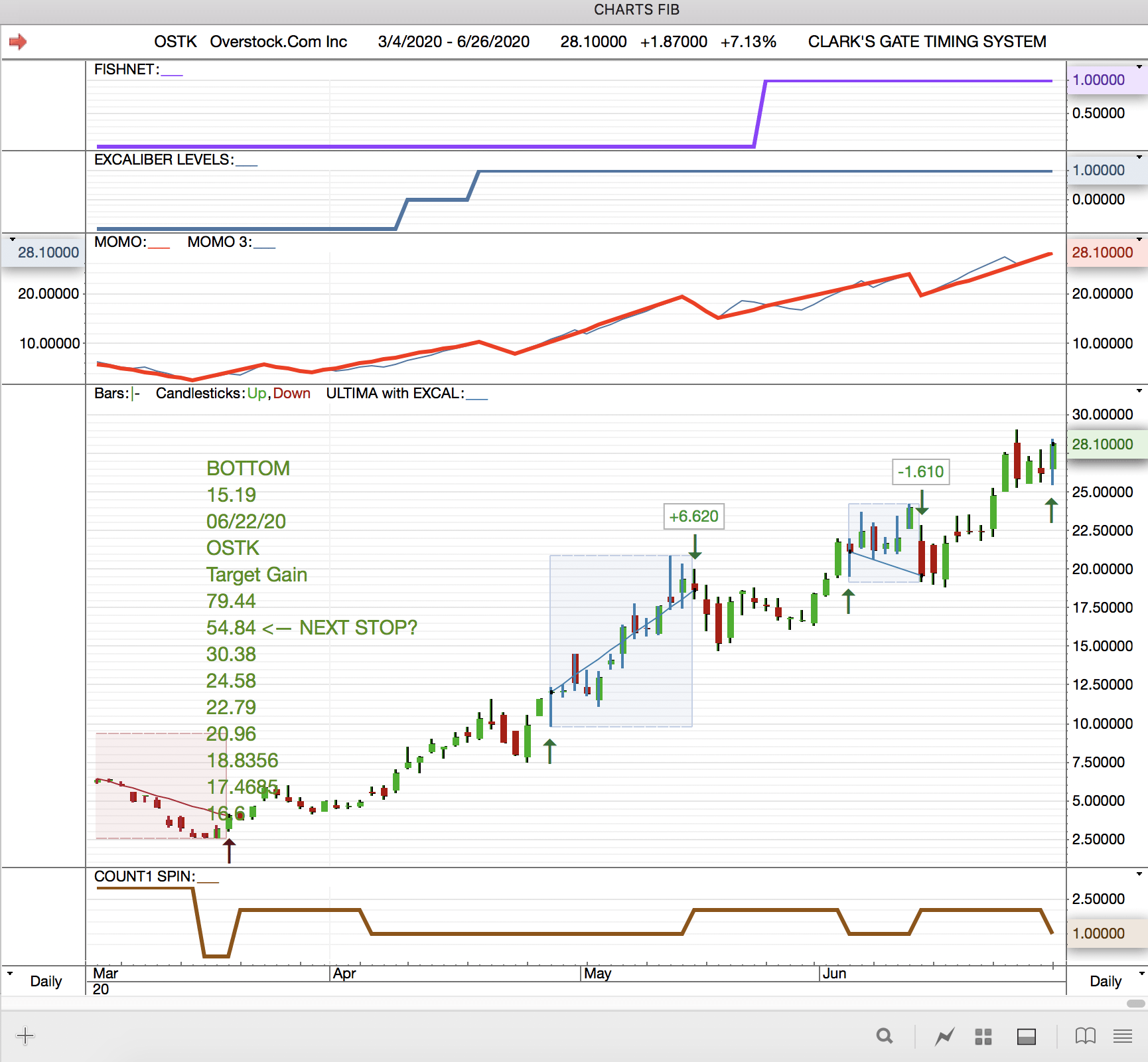Click the Jun label on time axis

coord(834,974)
